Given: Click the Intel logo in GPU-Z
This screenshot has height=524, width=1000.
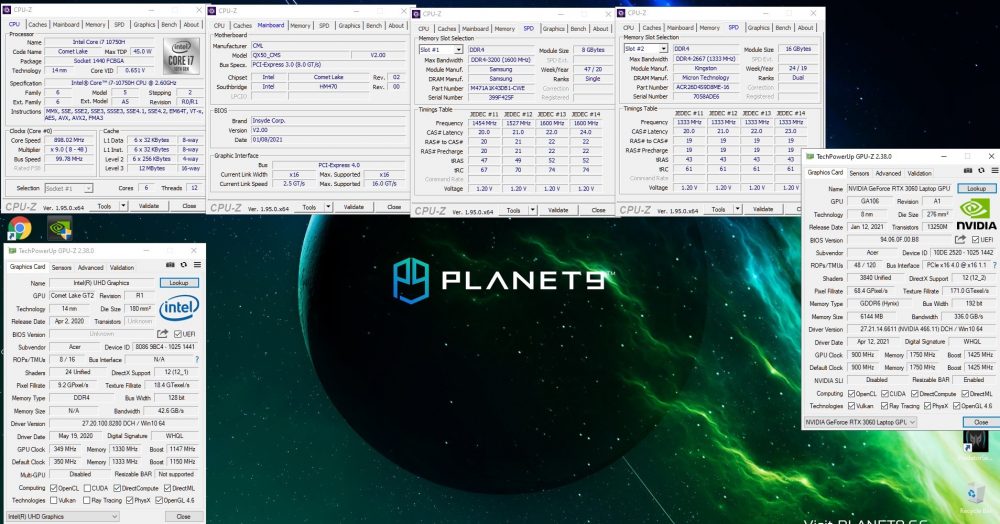Looking at the screenshot, I should pos(179,308).
